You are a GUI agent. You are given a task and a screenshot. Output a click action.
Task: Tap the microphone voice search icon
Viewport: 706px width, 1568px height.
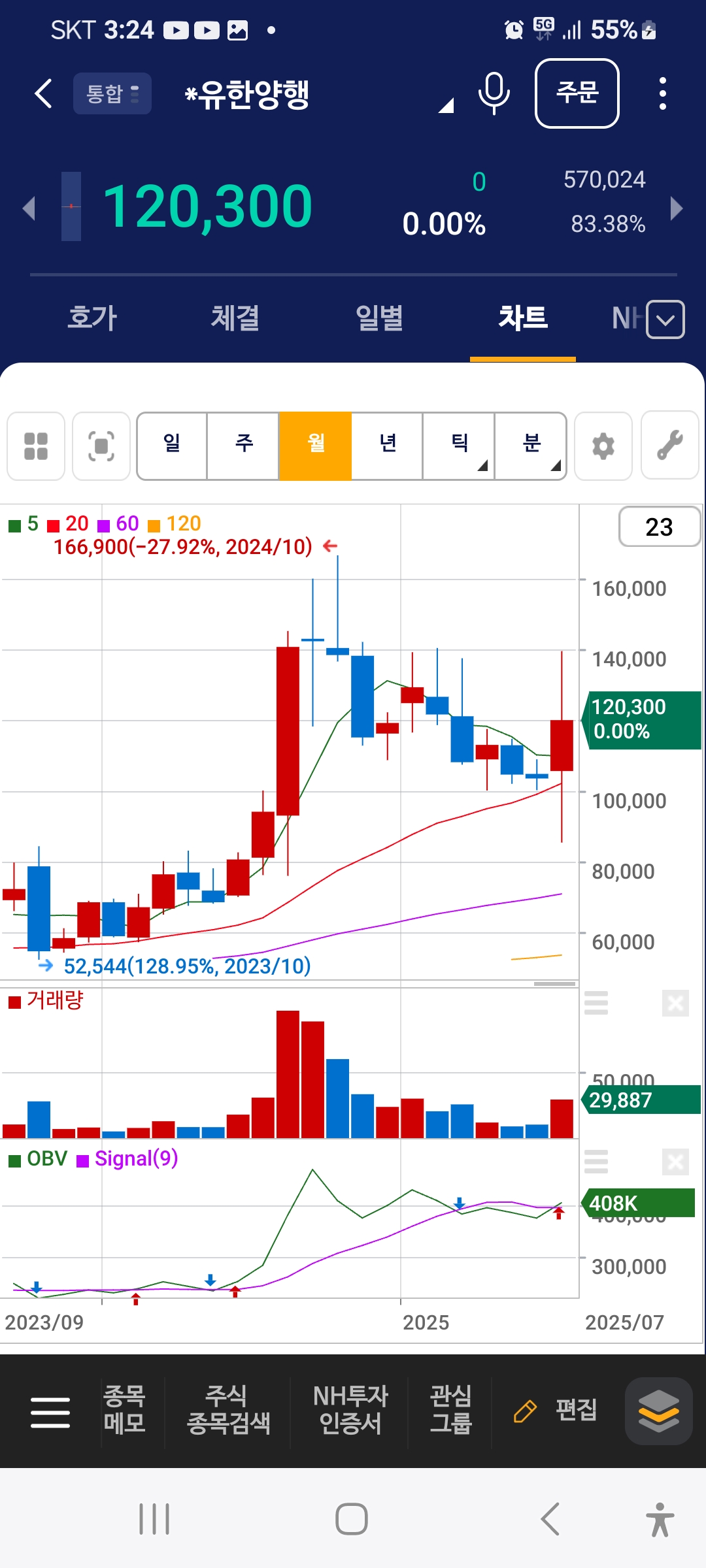point(494,94)
